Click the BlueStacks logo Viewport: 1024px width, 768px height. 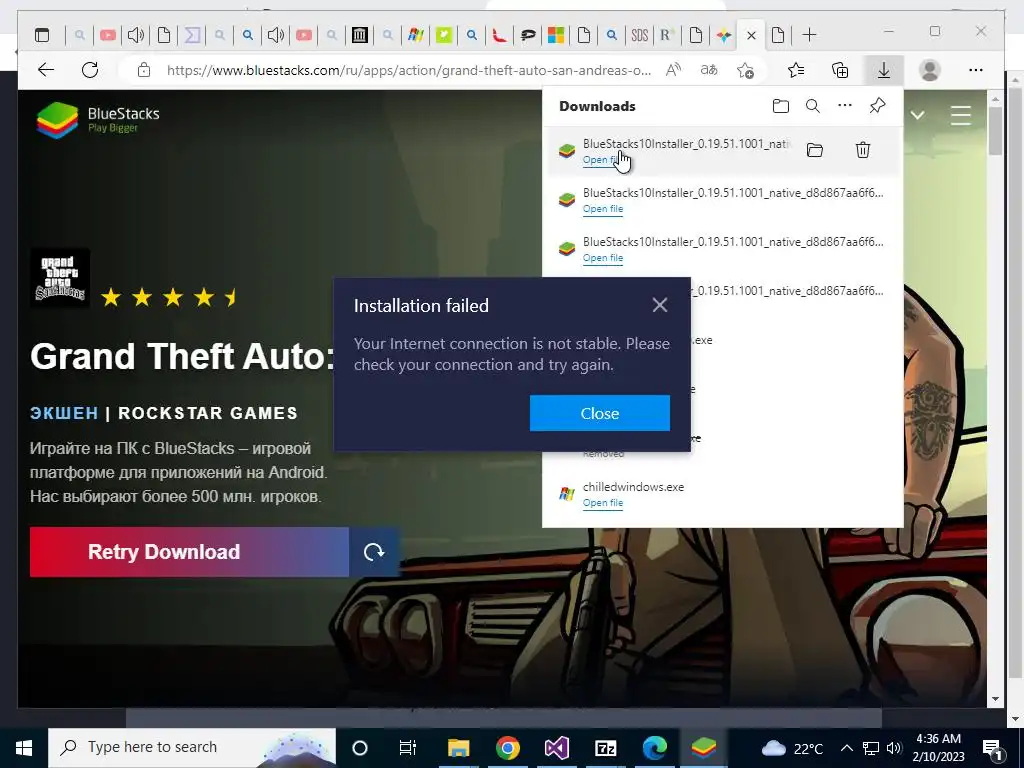point(98,120)
